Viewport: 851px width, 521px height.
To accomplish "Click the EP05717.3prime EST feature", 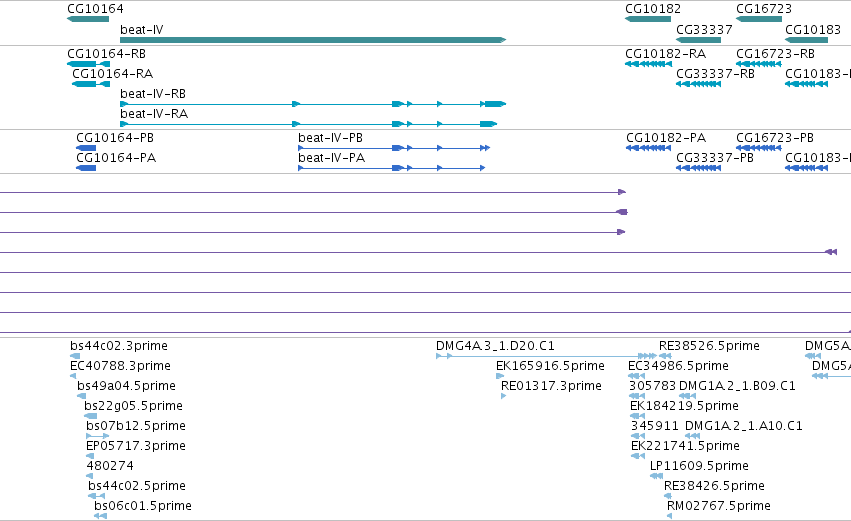I will (x=91, y=456).
